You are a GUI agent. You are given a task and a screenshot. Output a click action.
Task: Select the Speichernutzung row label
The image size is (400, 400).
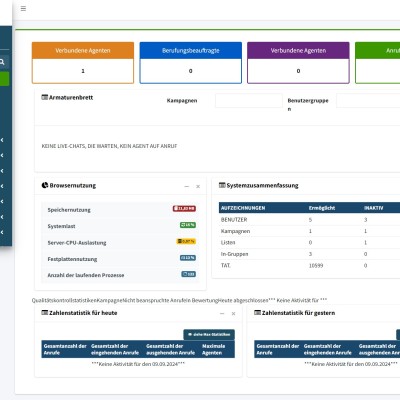click(x=69, y=210)
